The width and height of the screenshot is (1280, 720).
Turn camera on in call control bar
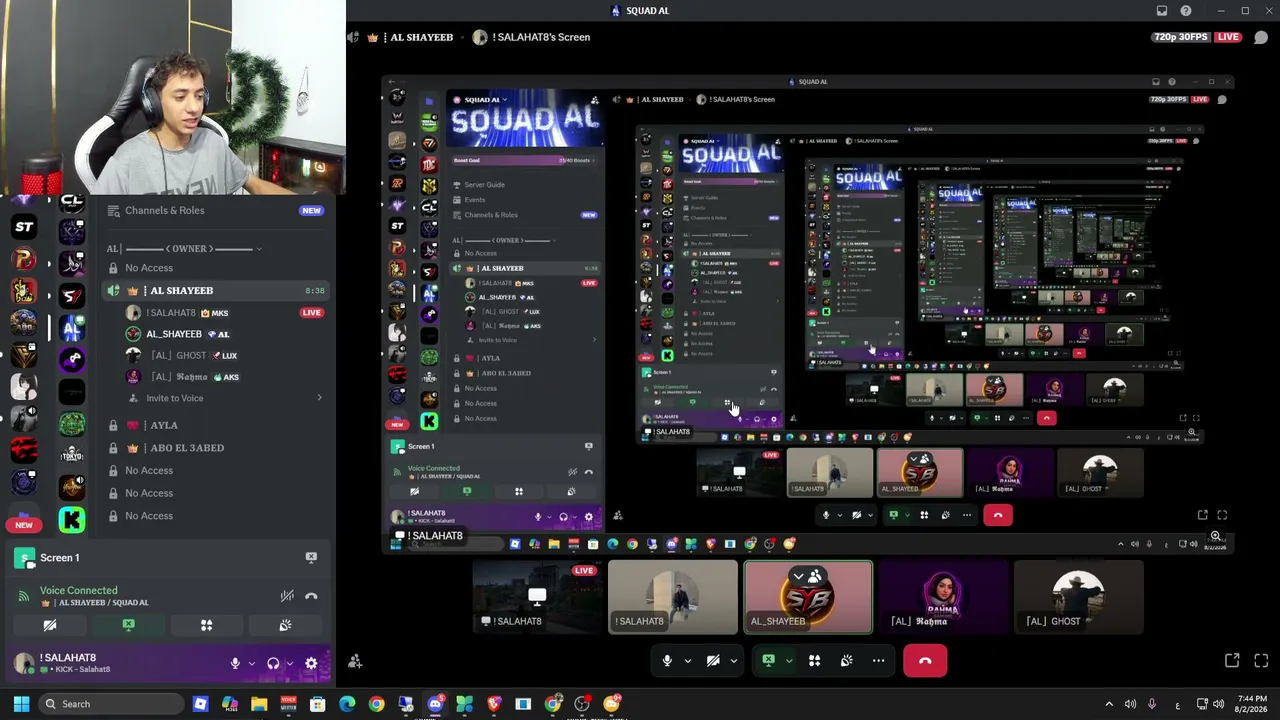pos(713,661)
